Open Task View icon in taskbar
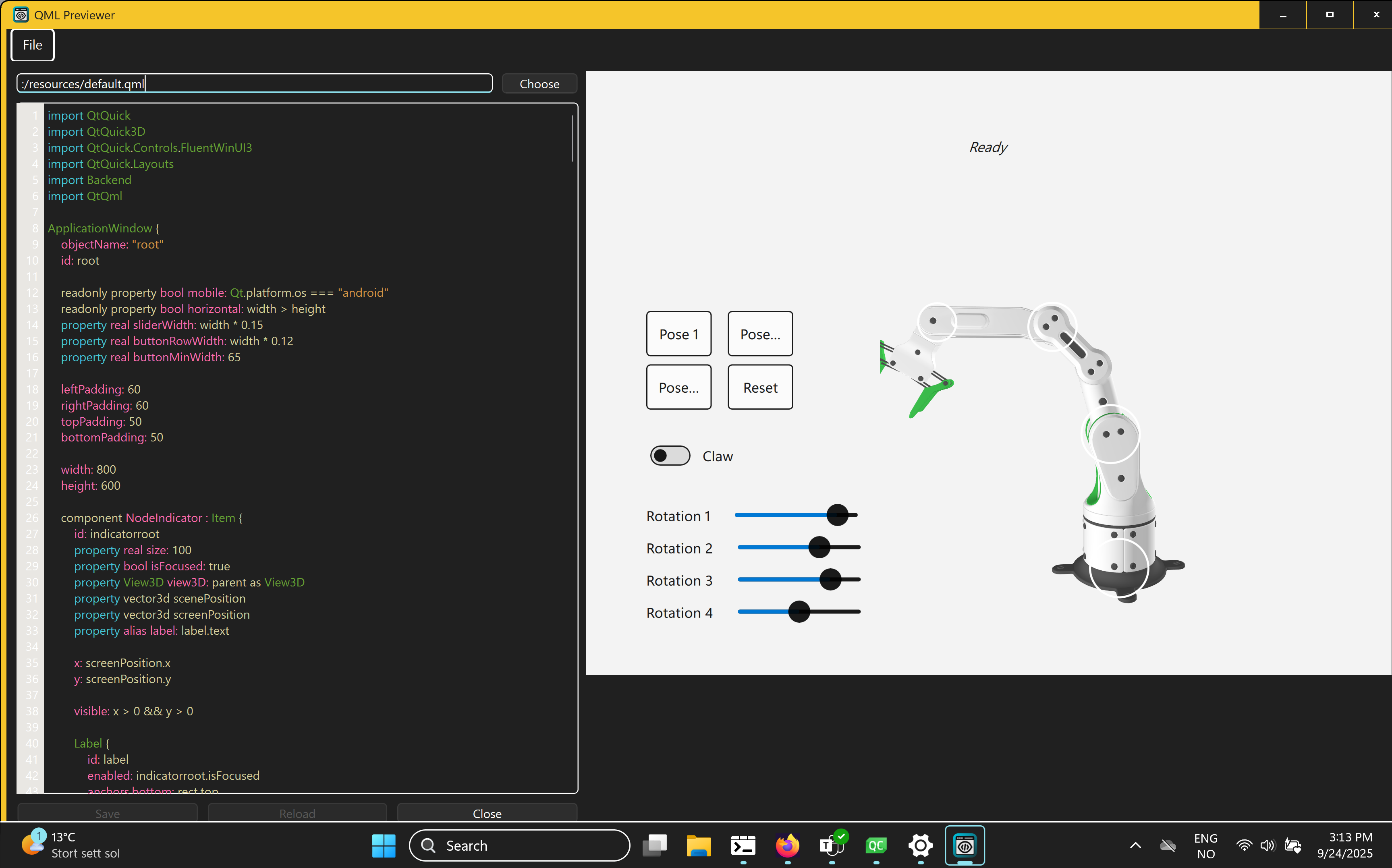The width and height of the screenshot is (1392, 868). [654, 845]
